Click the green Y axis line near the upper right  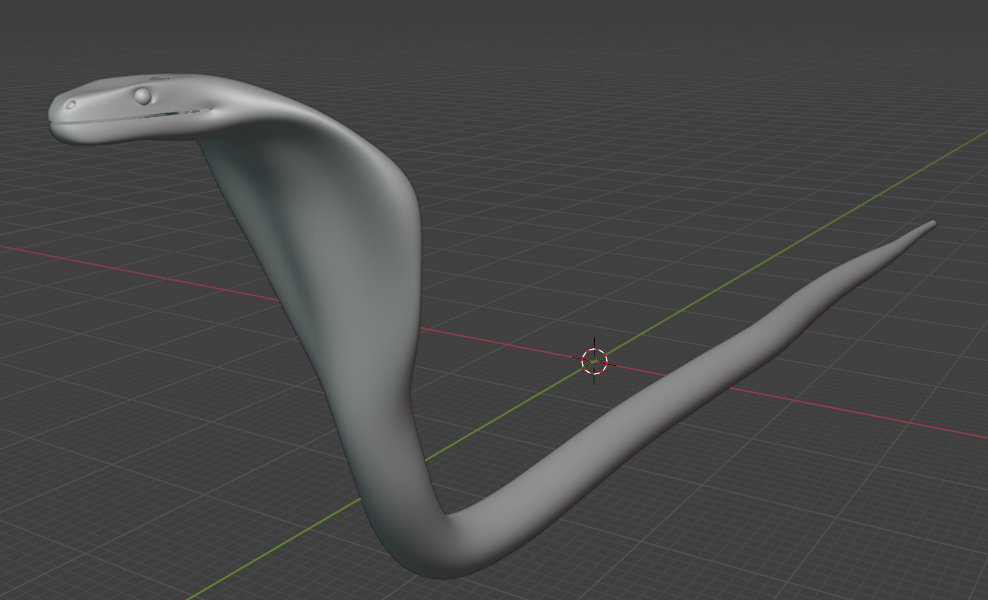900,180
